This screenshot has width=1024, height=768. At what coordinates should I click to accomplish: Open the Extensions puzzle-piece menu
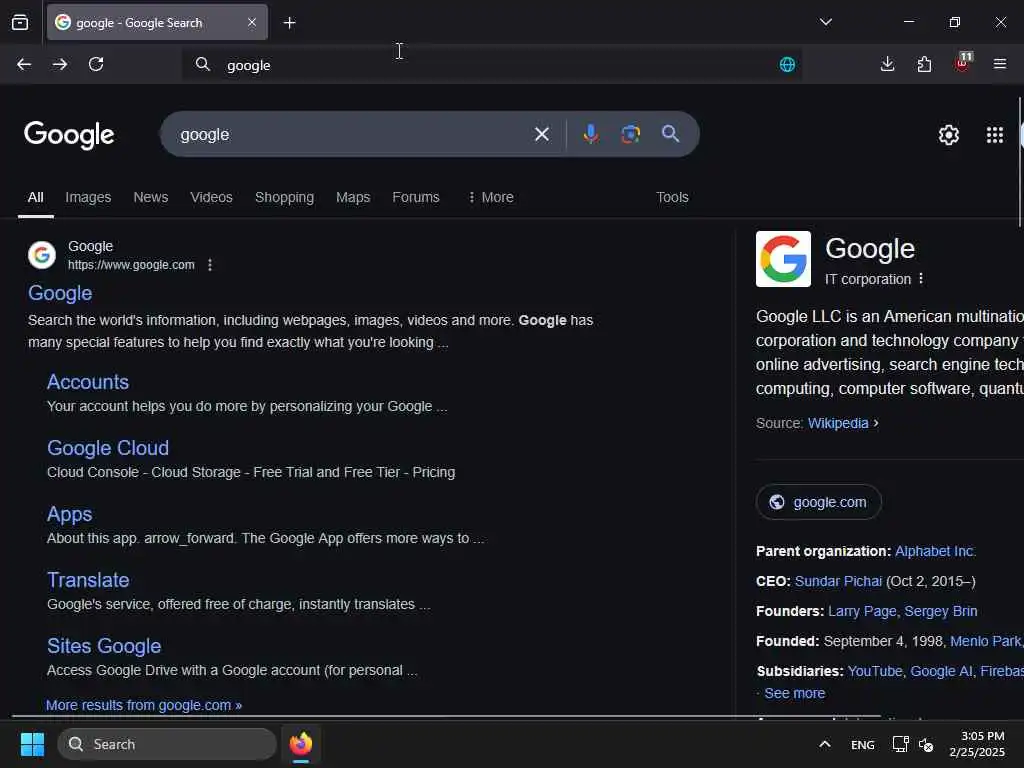click(924, 64)
